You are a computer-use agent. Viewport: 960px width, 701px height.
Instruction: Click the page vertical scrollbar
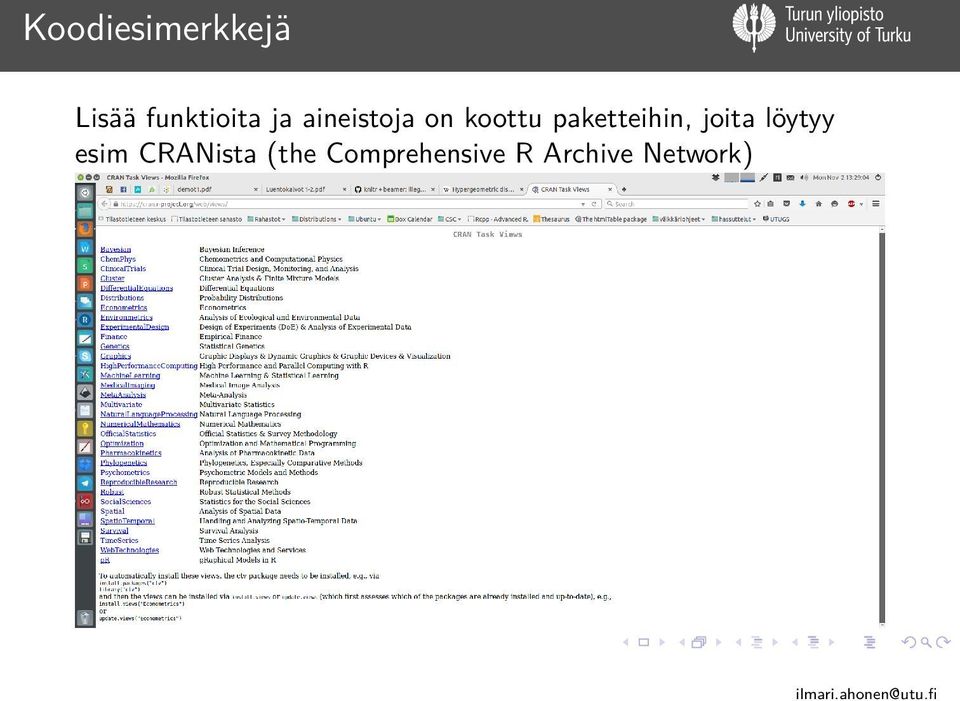882,426
